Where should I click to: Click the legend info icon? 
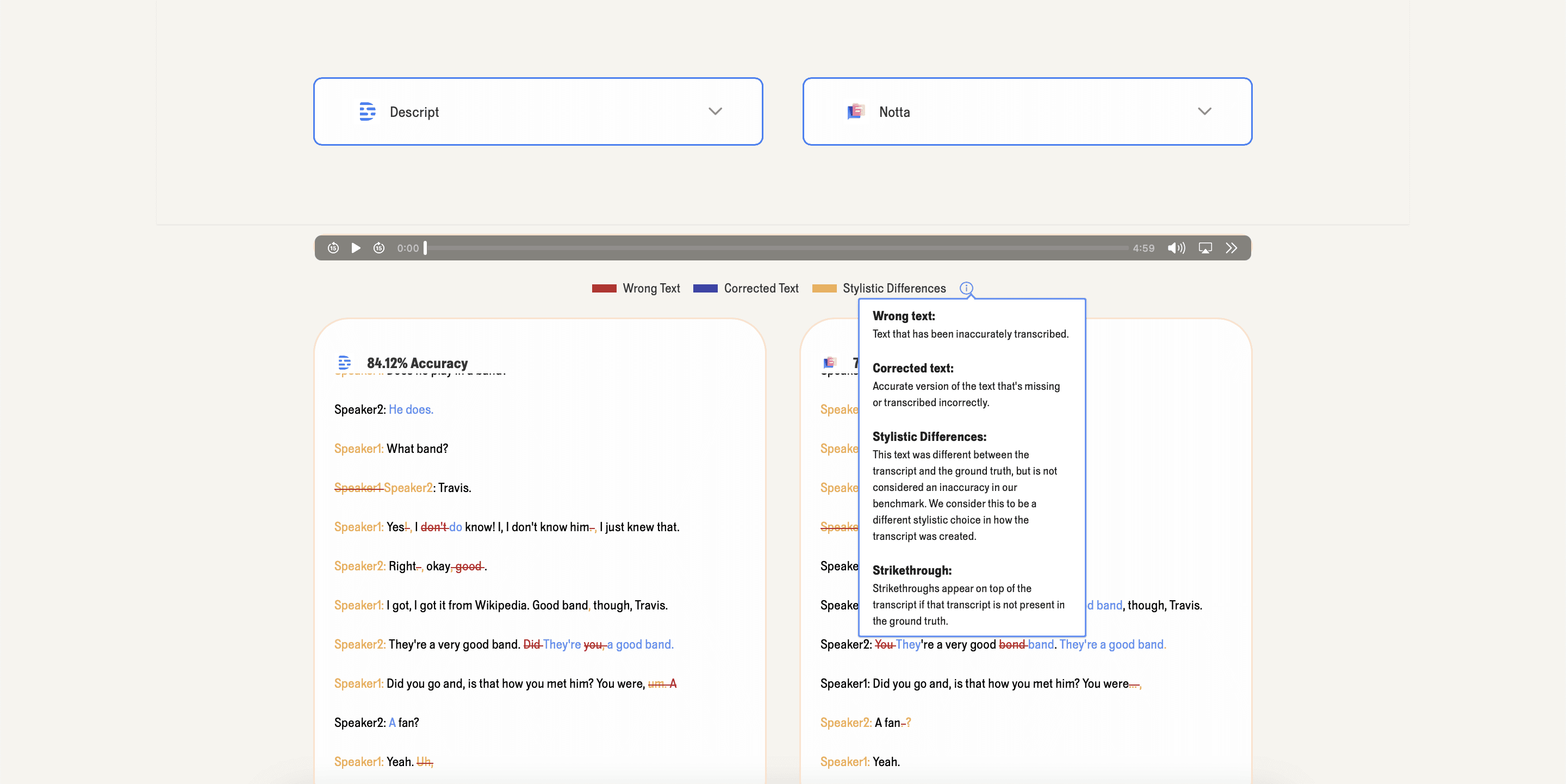coord(966,288)
